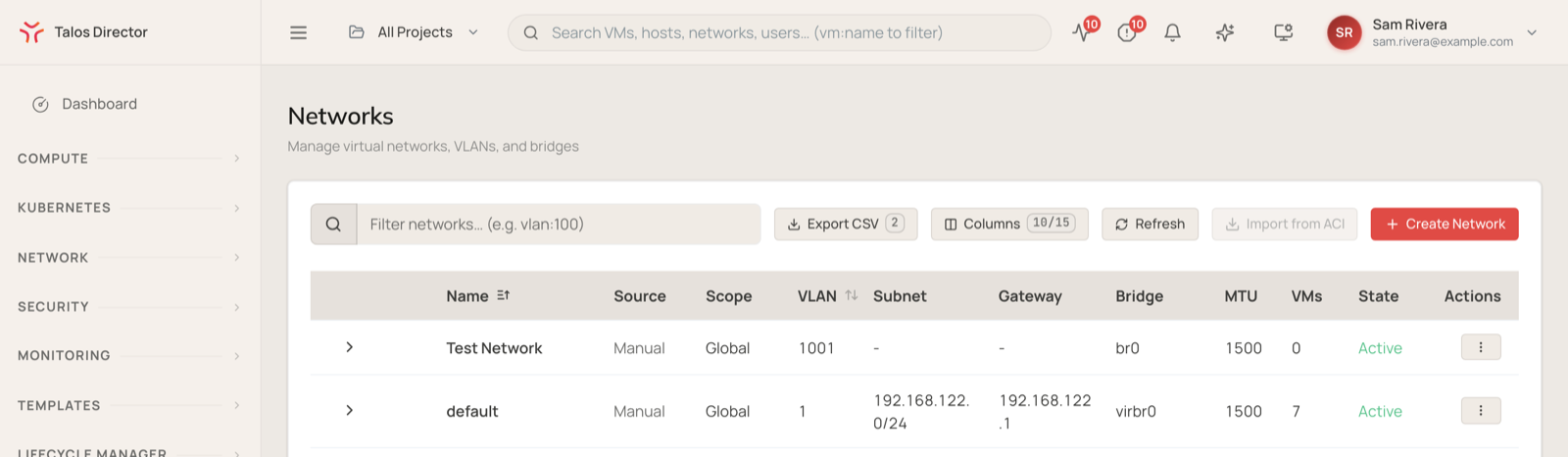This screenshot has width=1568, height=457.
Task: Click the Import from ACI button
Action: coord(1285,224)
